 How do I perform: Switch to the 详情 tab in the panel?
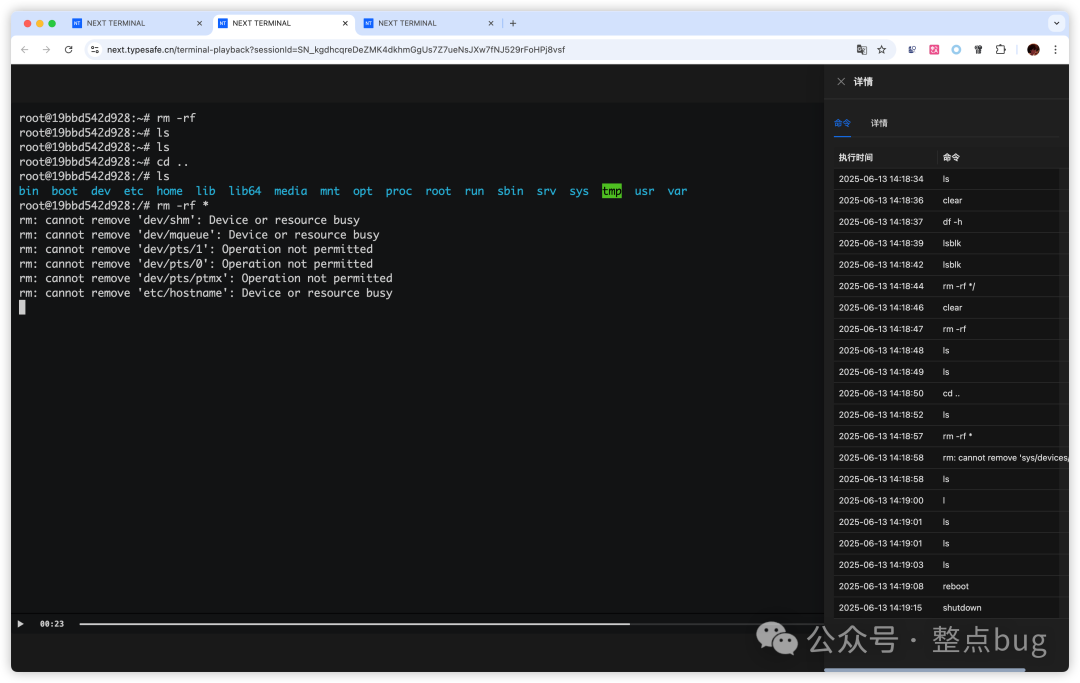coord(879,123)
